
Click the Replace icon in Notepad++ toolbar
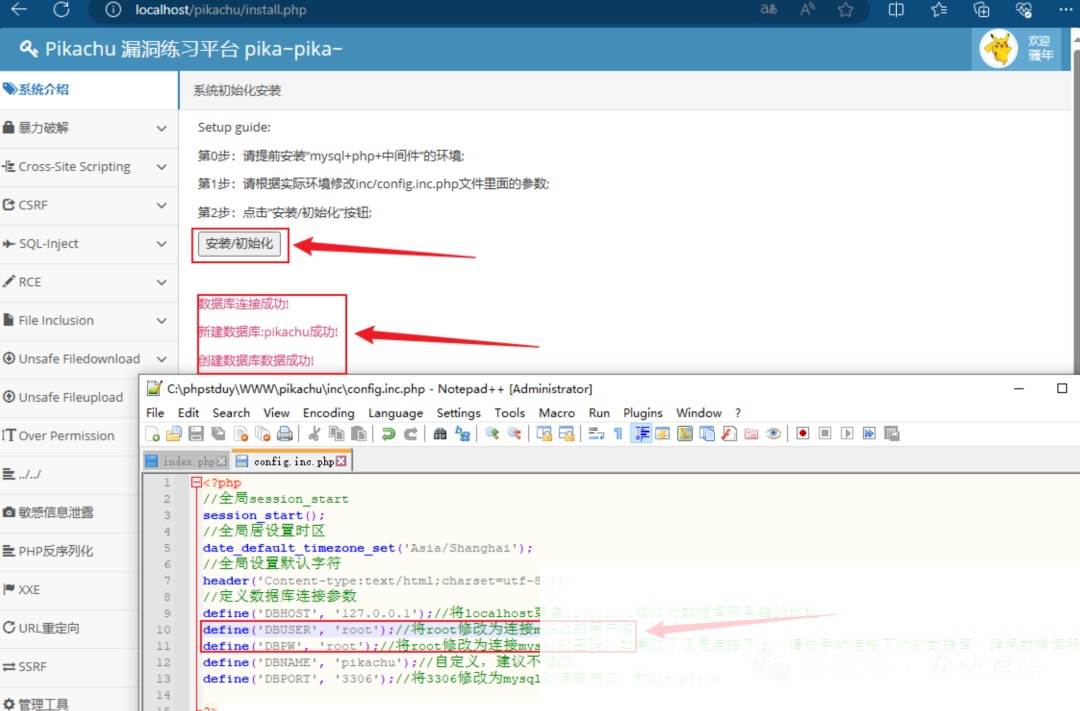(x=462, y=433)
